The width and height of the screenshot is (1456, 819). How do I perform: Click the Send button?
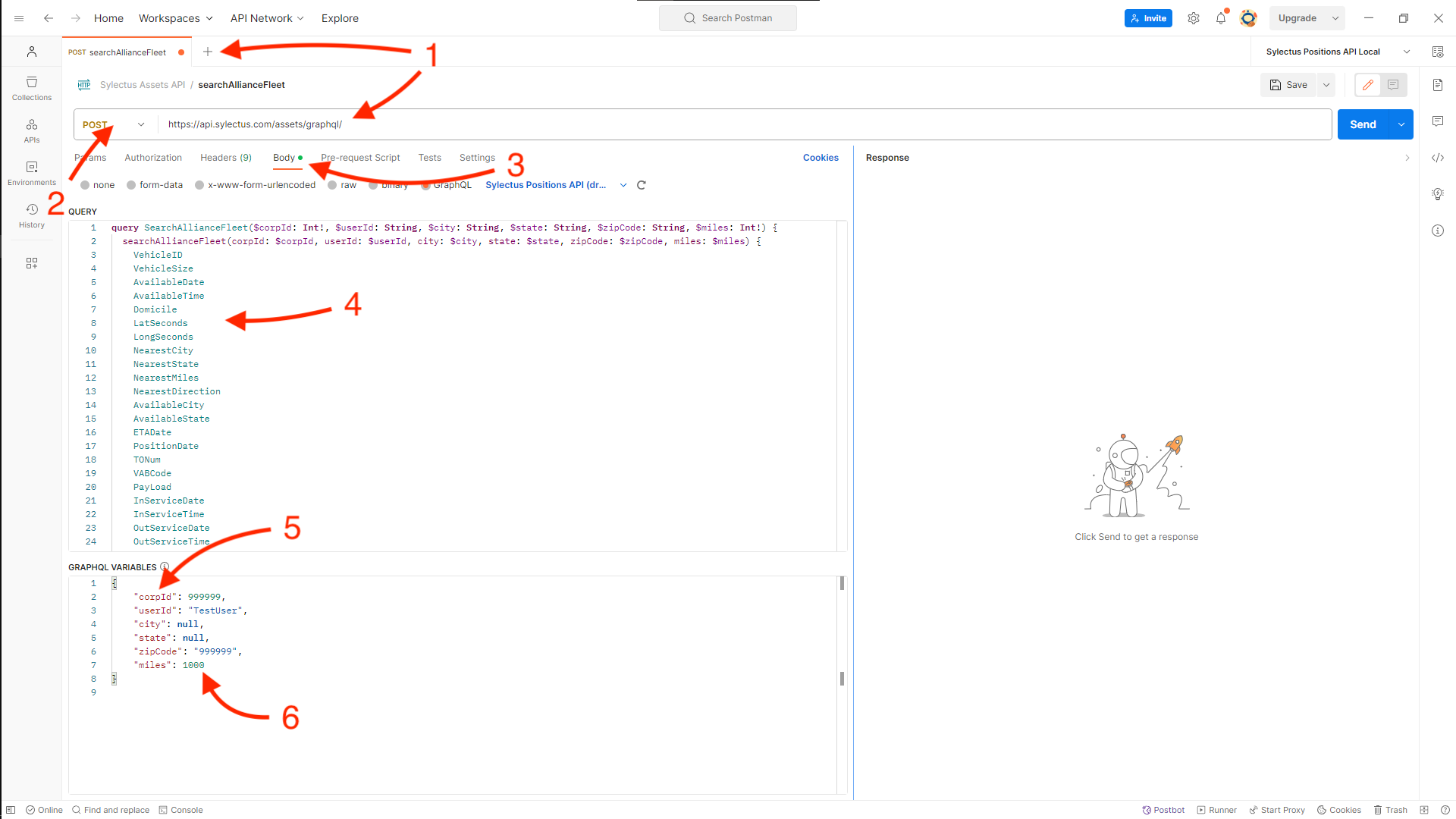(1363, 124)
